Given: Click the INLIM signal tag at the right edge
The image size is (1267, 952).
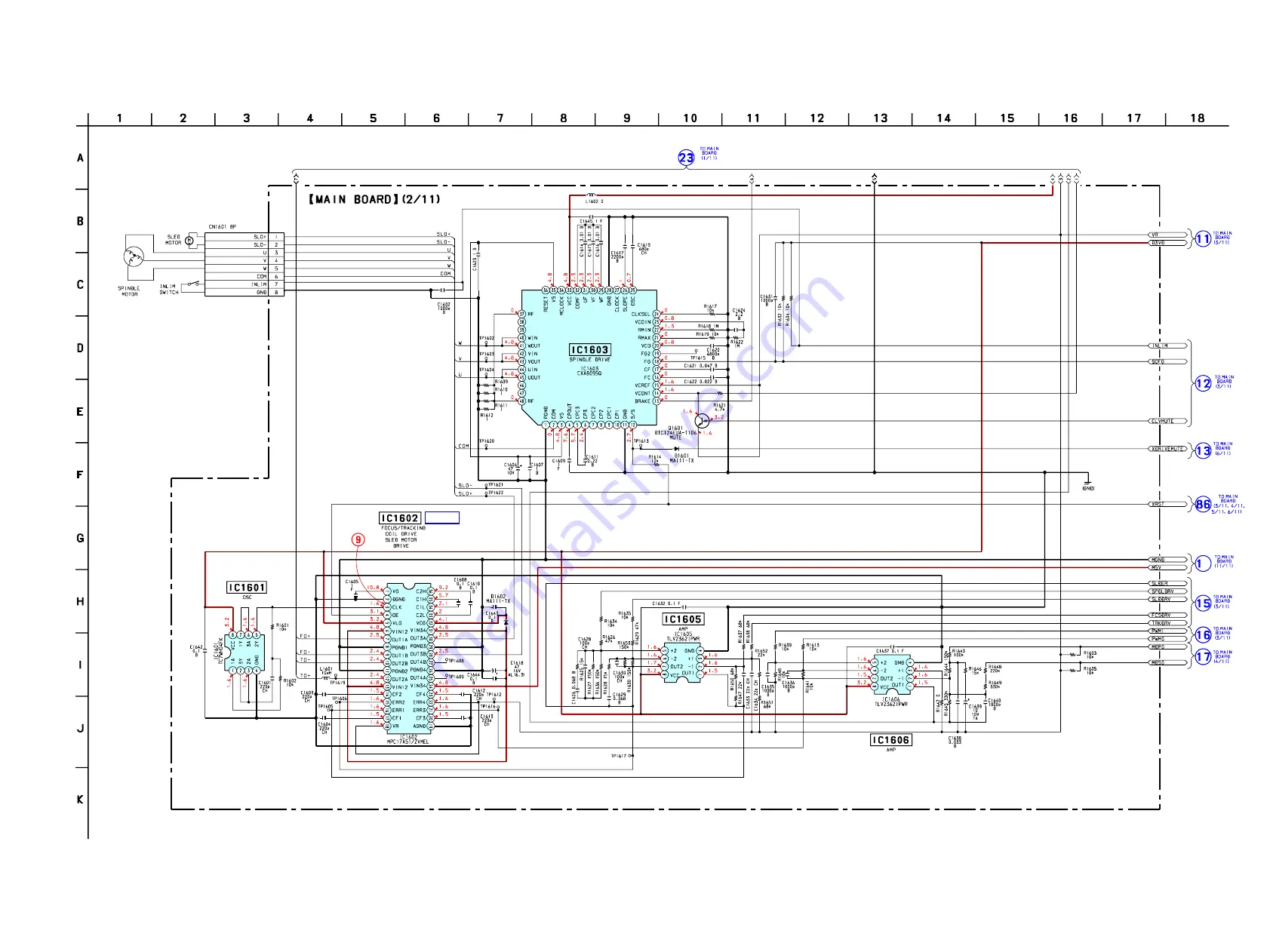Looking at the screenshot, I should (x=1167, y=345).
